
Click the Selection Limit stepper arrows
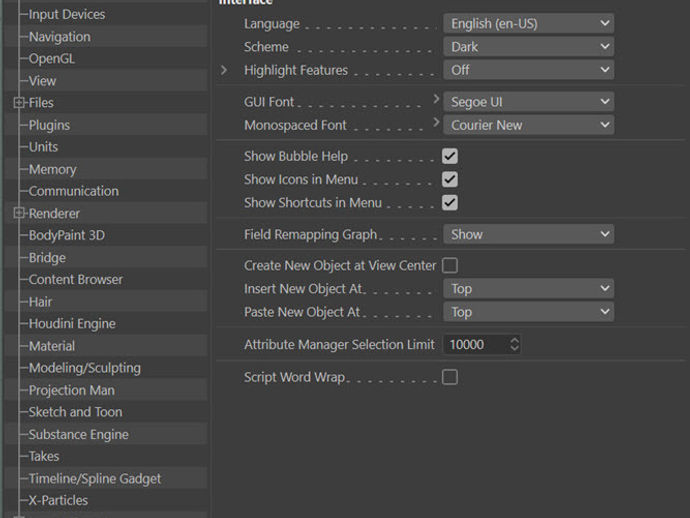point(514,345)
